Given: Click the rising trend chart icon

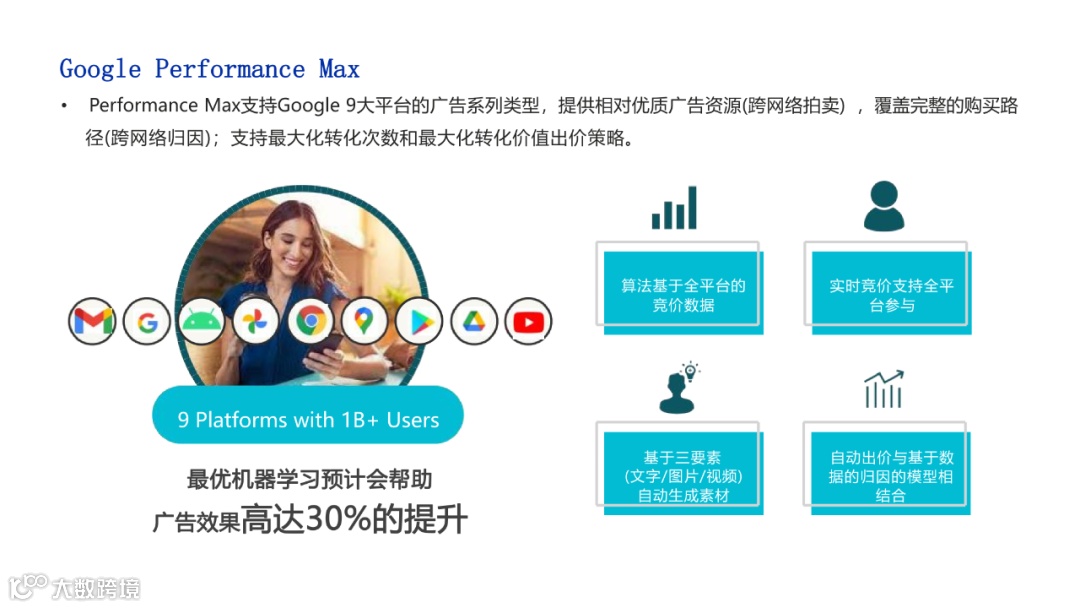Looking at the screenshot, I should click(x=884, y=389).
